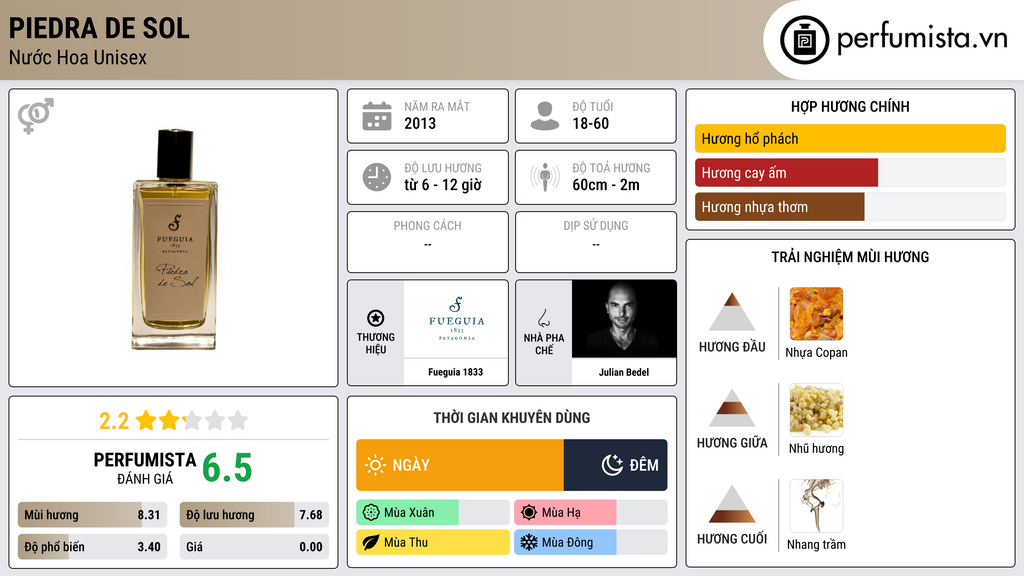The height and width of the screenshot is (576, 1024).
Task: Click the clock icon beside Độ lưu hương
Action: (377, 177)
